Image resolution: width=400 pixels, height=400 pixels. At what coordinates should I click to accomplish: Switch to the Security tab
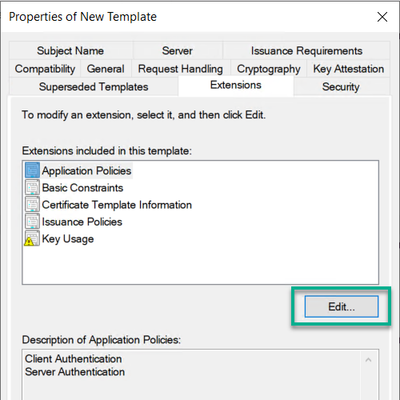(x=341, y=87)
